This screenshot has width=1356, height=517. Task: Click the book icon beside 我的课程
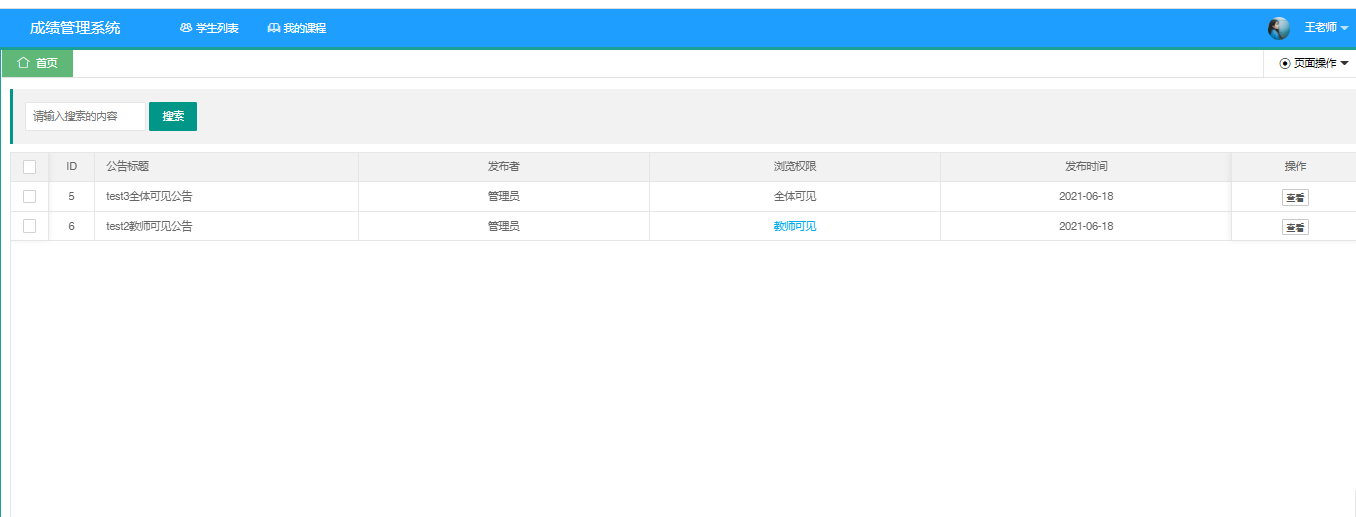[x=273, y=28]
